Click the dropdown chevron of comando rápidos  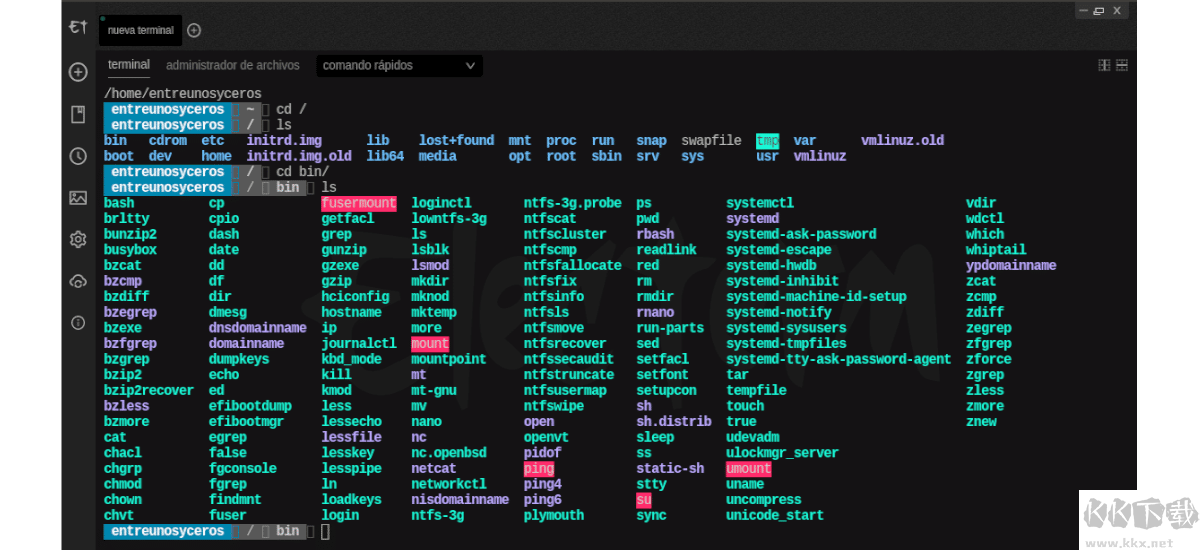(471, 66)
